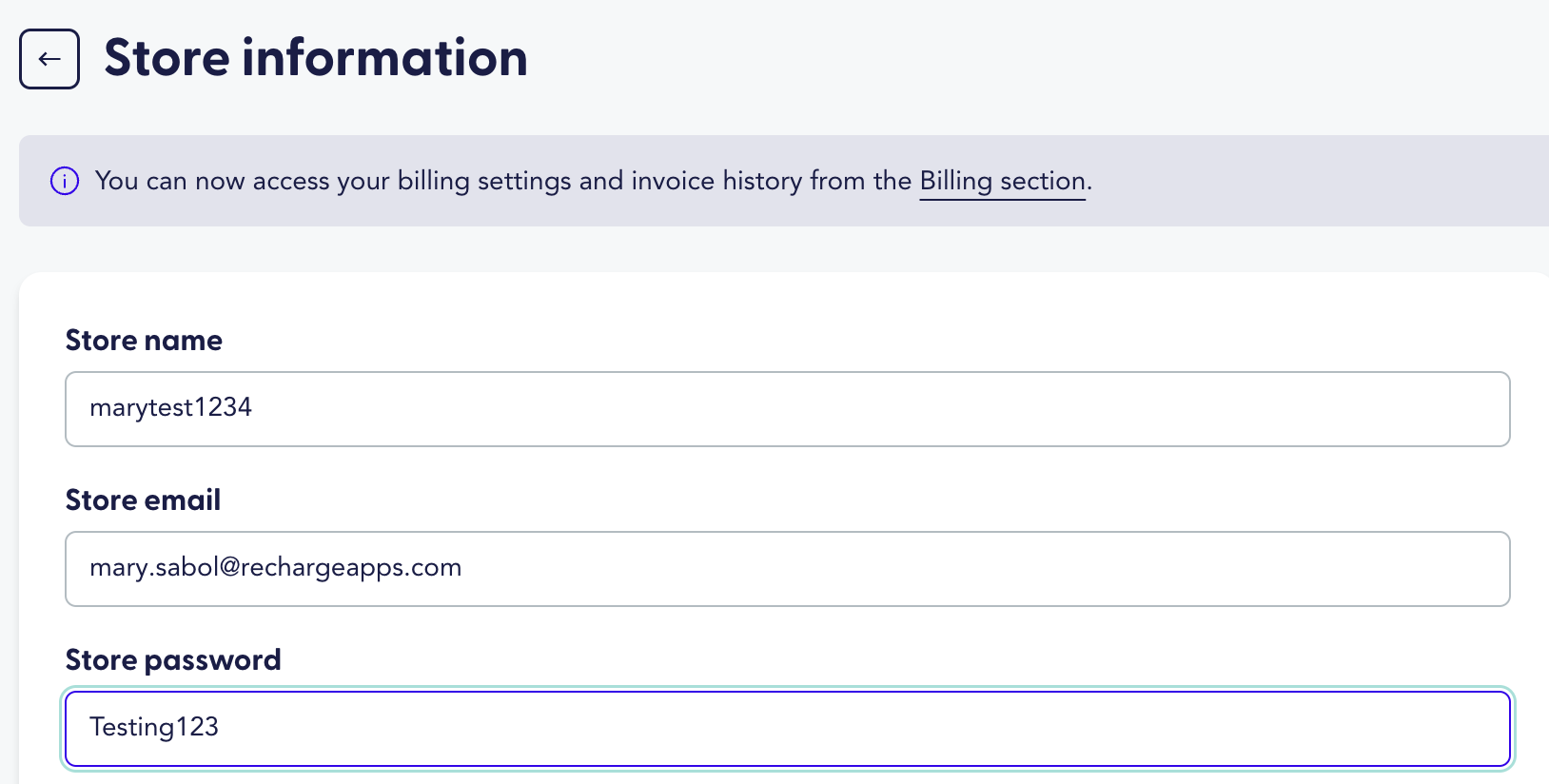This screenshot has height=784, width=1549.
Task: Click the Store name label
Action: pyautogui.click(x=144, y=341)
